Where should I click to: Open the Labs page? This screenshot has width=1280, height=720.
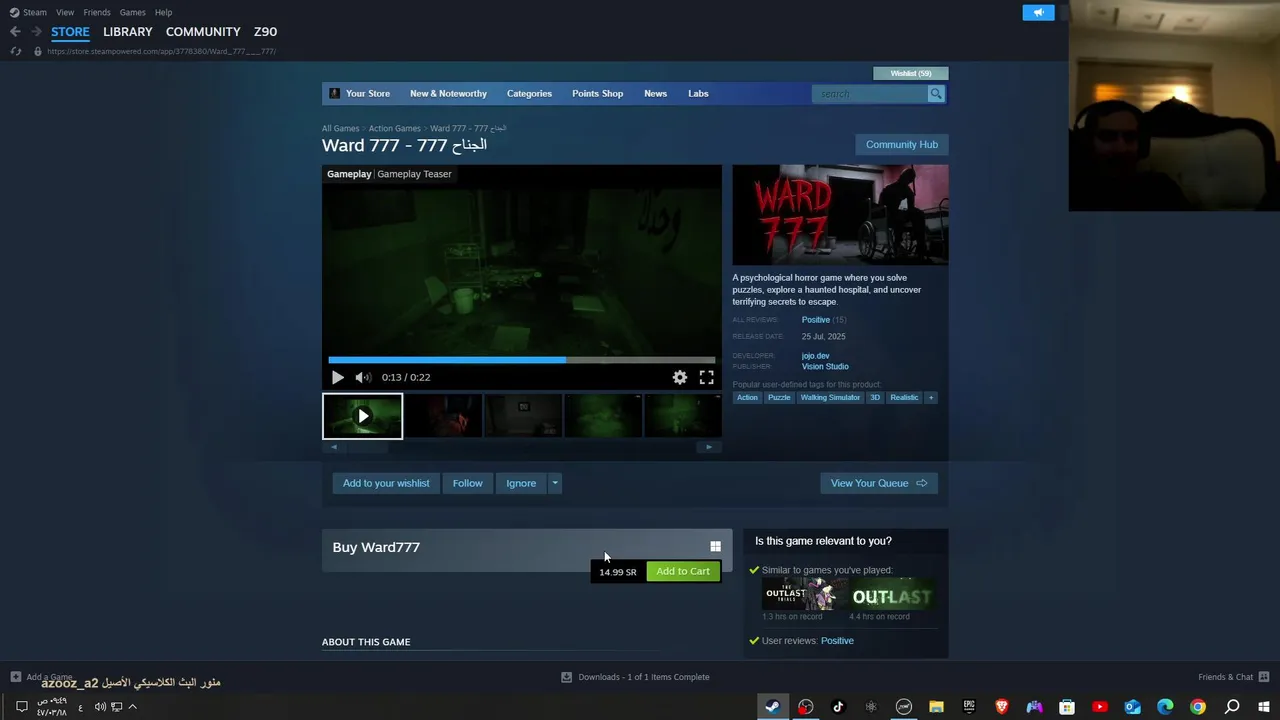(698, 94)
